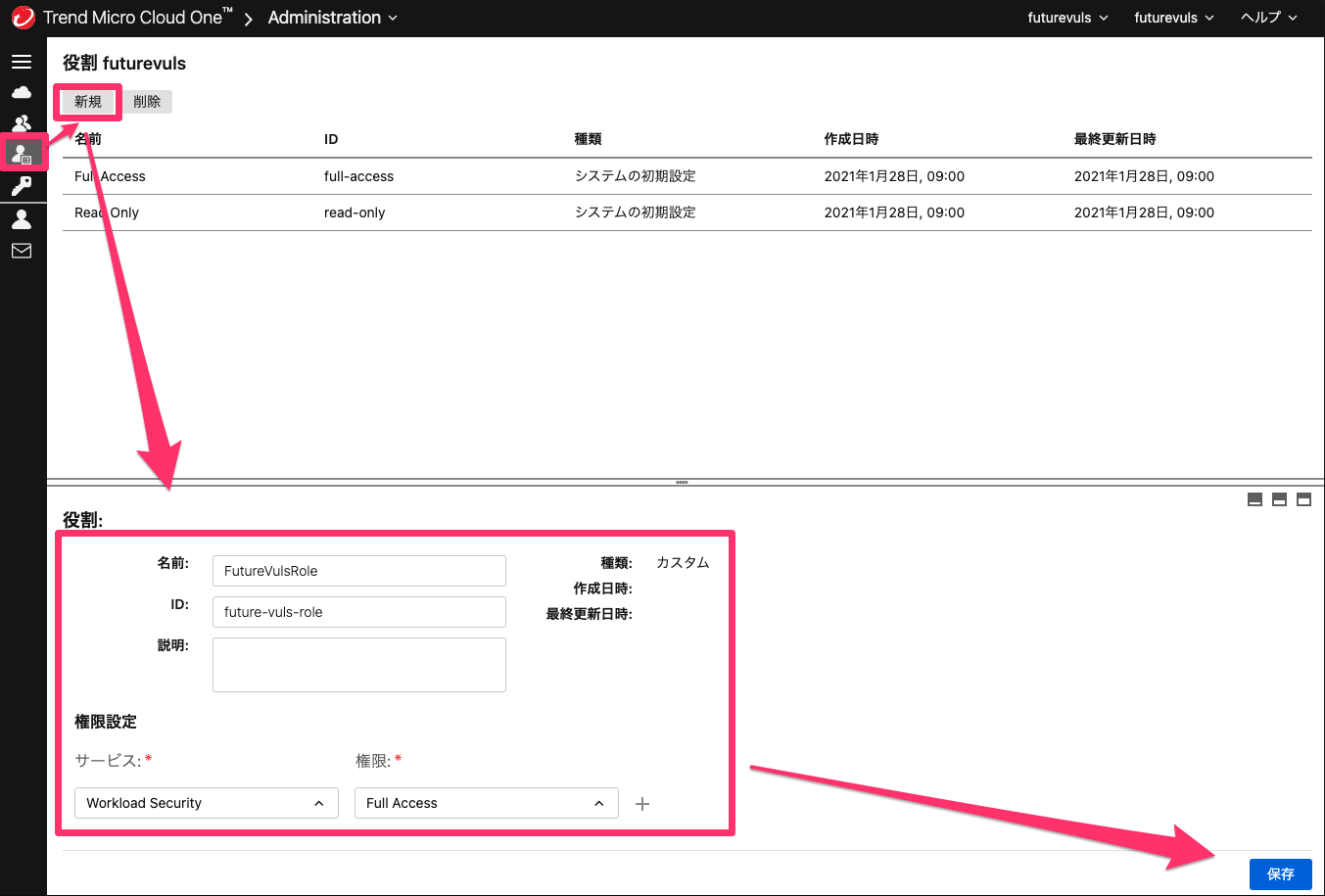
Task: Open the second futurevuls user dropdown
Action: (x=1174, y=18)
